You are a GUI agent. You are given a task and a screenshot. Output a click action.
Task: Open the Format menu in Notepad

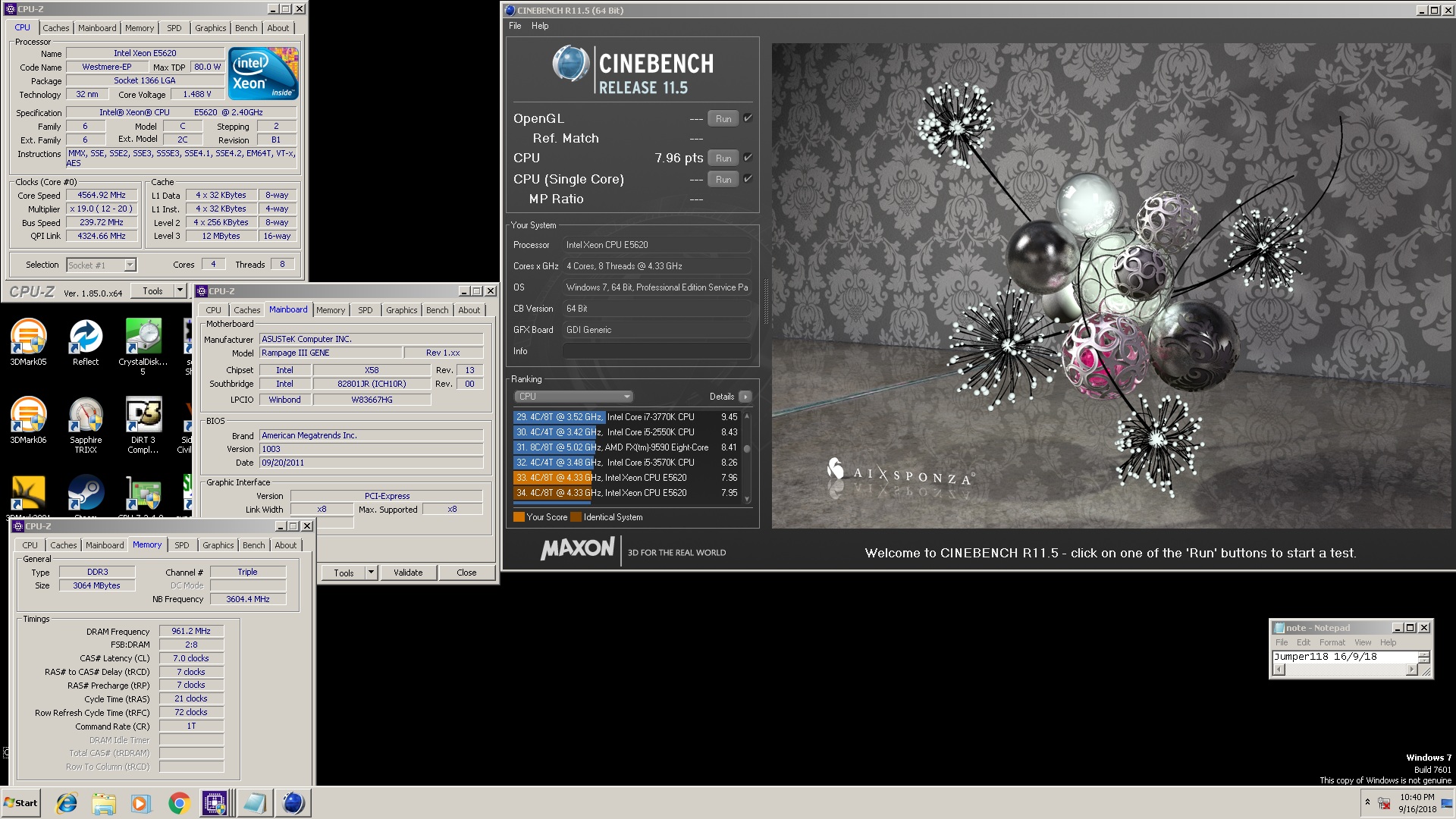point(1332,642)
